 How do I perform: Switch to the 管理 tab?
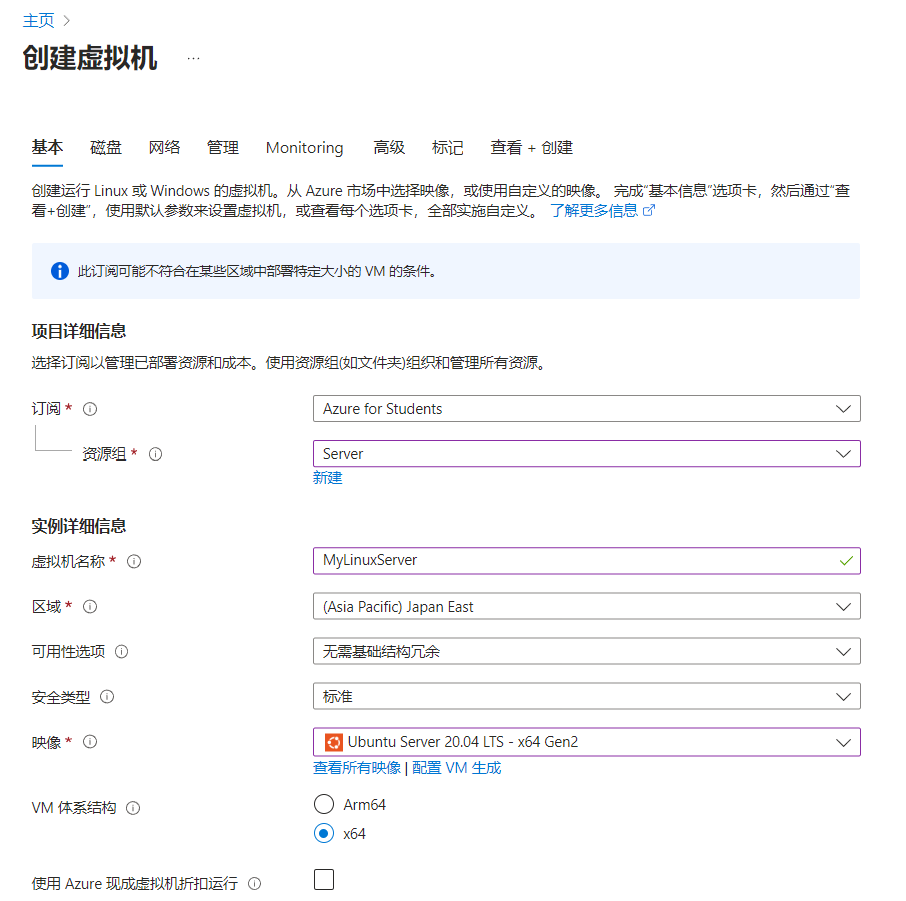pos(222,148)
